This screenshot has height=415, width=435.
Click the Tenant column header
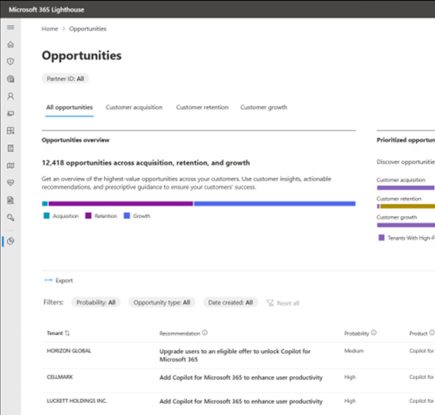click(55, 333)
